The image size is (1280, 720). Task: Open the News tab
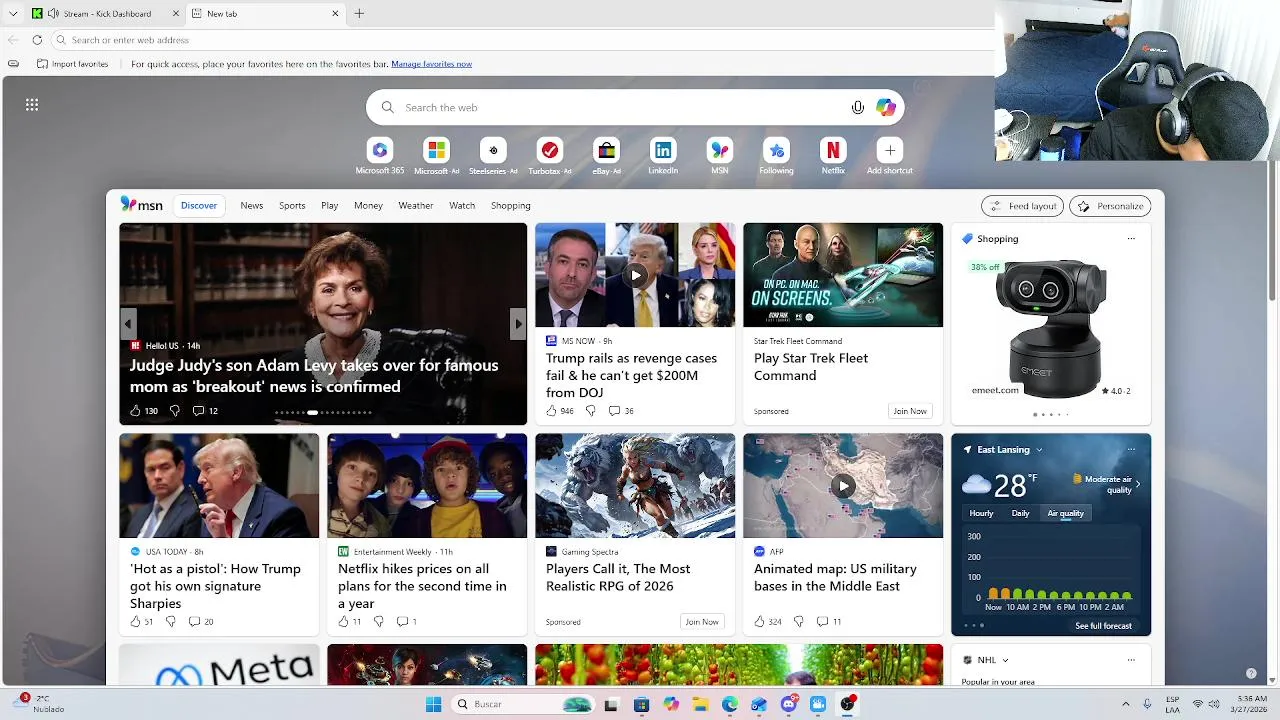coord(252,205)
